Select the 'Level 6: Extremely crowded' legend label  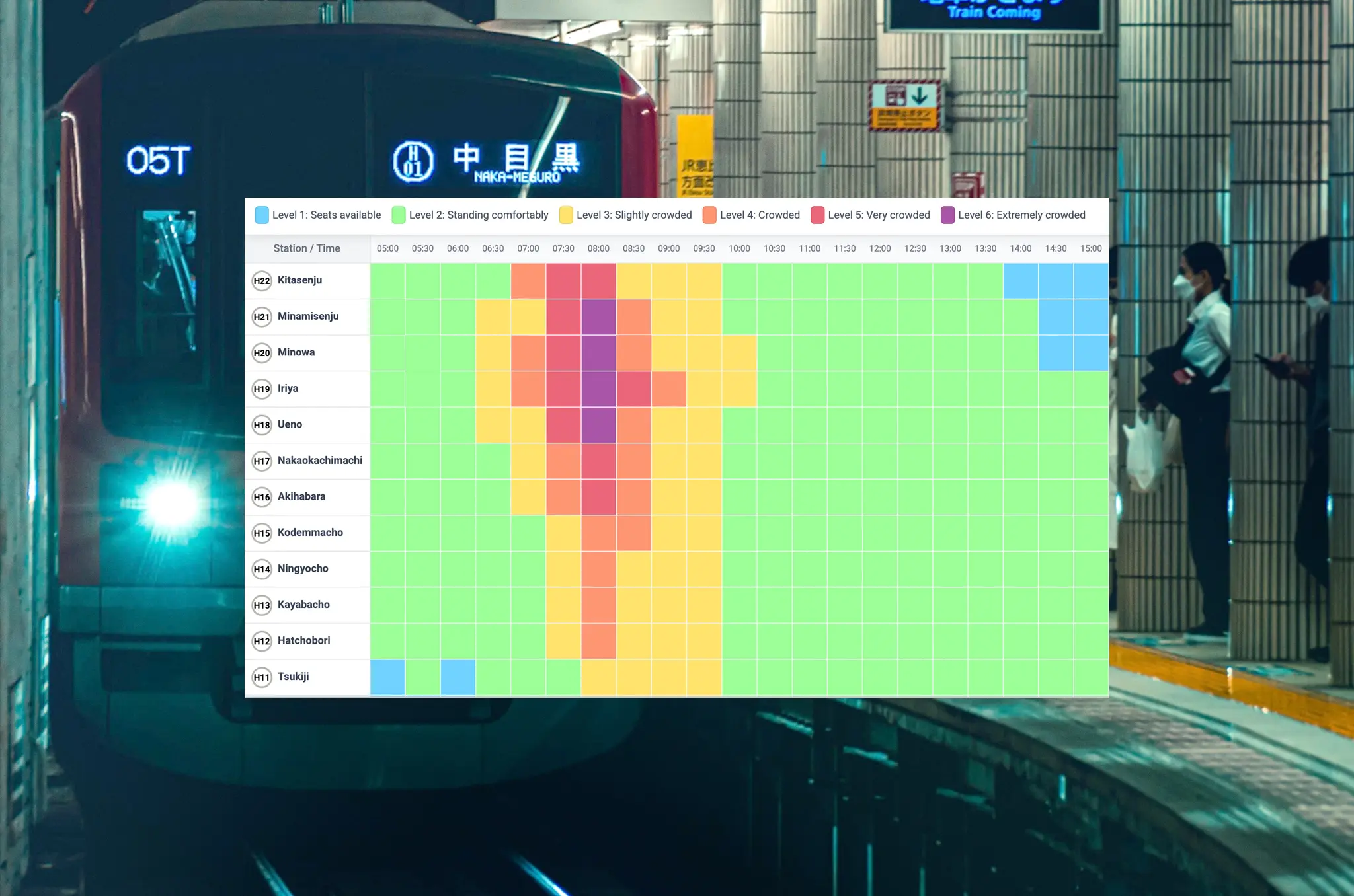(x=1022, y=215)
